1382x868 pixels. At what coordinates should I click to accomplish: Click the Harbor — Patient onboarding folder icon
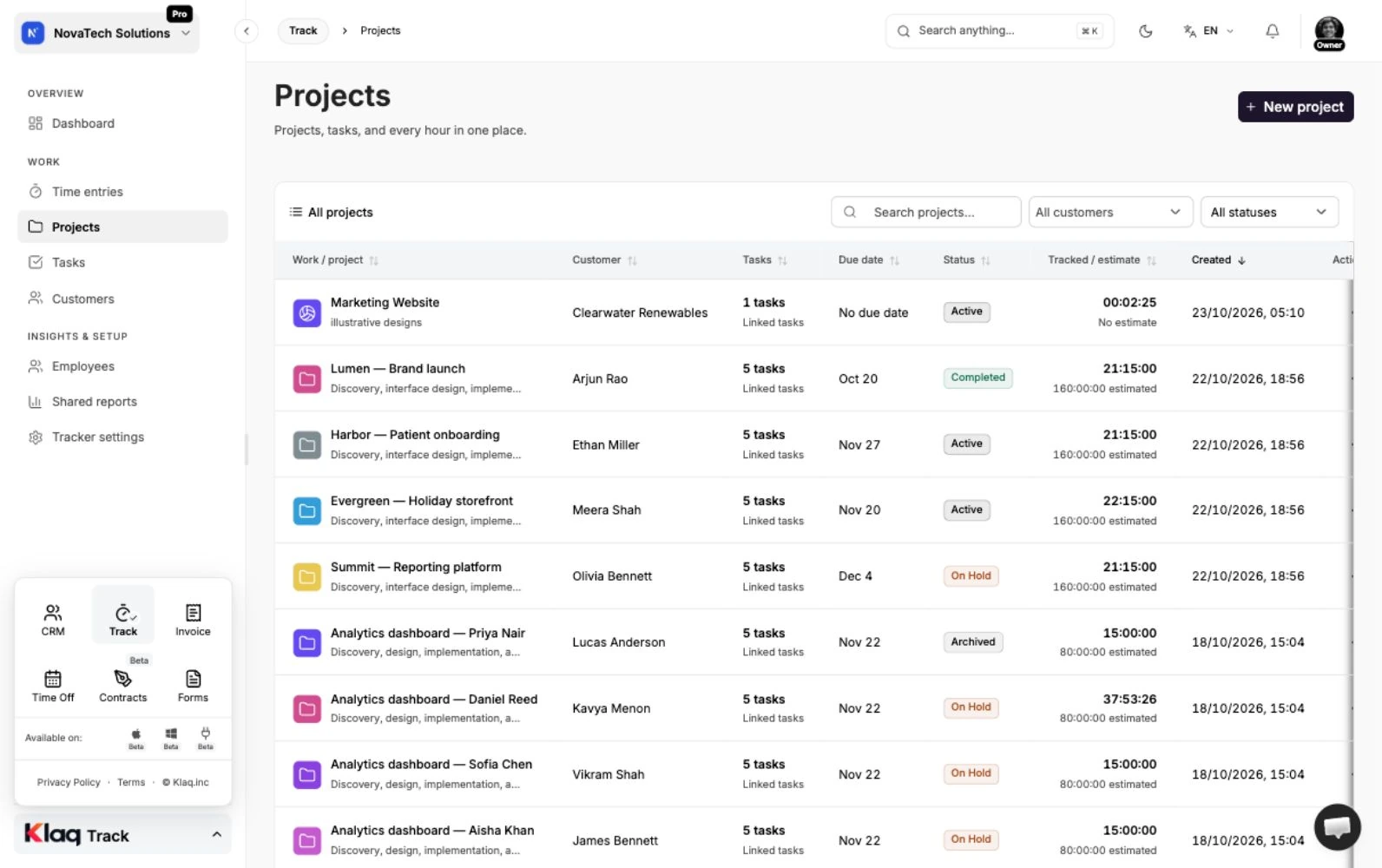[307, 445]
